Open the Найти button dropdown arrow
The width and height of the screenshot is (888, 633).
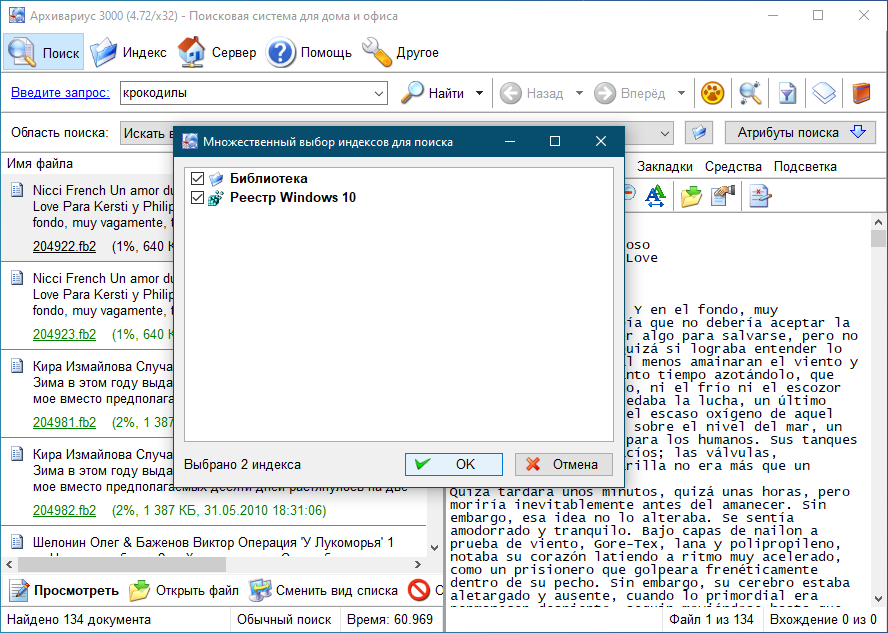tap(479, 93)
